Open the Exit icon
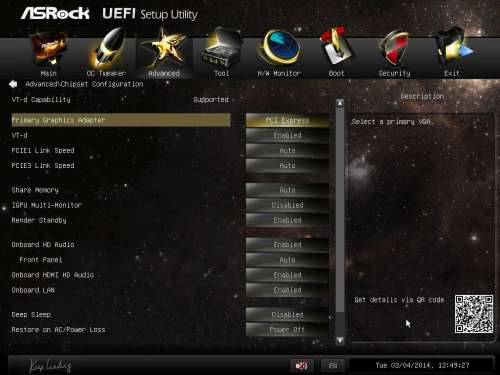Image resolution: width=500 pixels, height=375 pixels. tap(453, 47)
